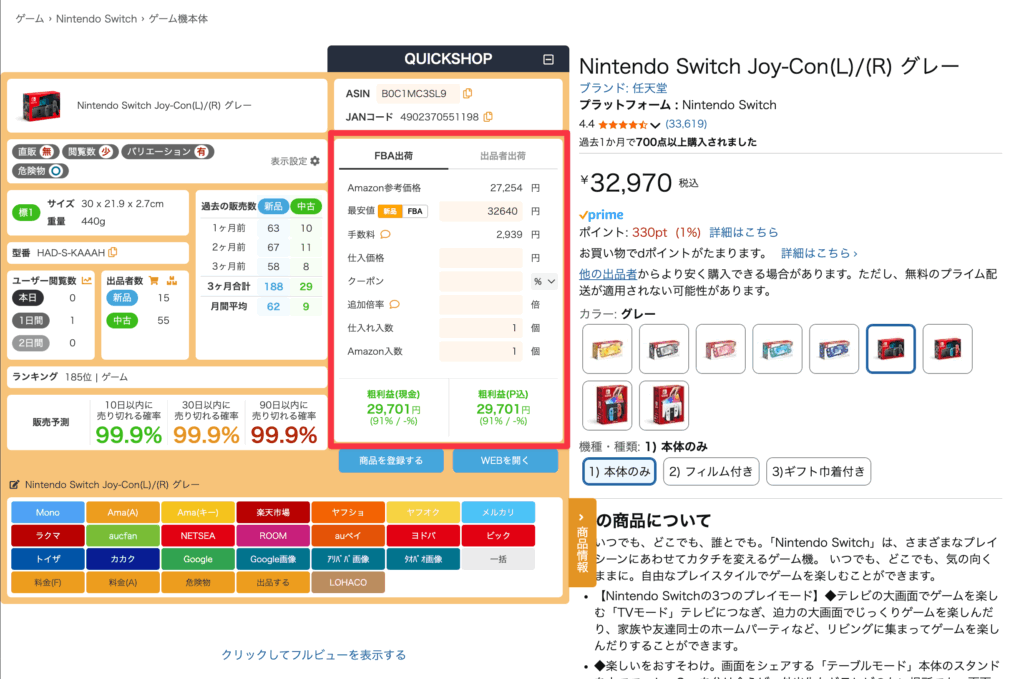Click the stacked boxes icon beside 出品者数
Image resolution: width=1024 pixels, height=679 pixels.
(x=172, y=280)
